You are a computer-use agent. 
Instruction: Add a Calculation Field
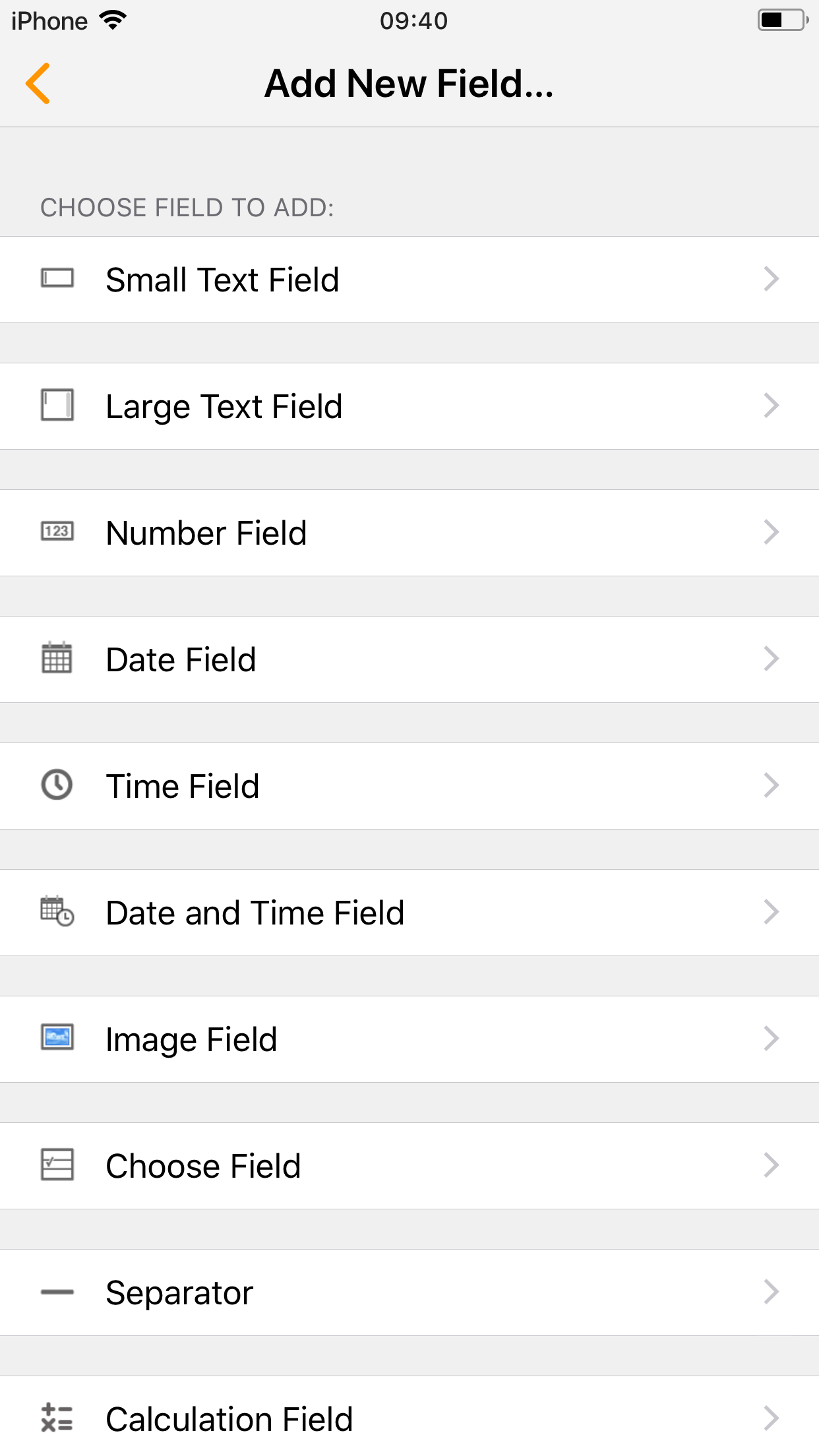pos(229,1419)
